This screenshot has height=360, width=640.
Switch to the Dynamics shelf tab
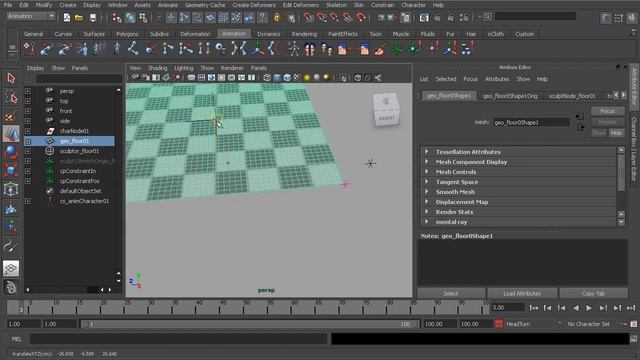tap(269, 34)
